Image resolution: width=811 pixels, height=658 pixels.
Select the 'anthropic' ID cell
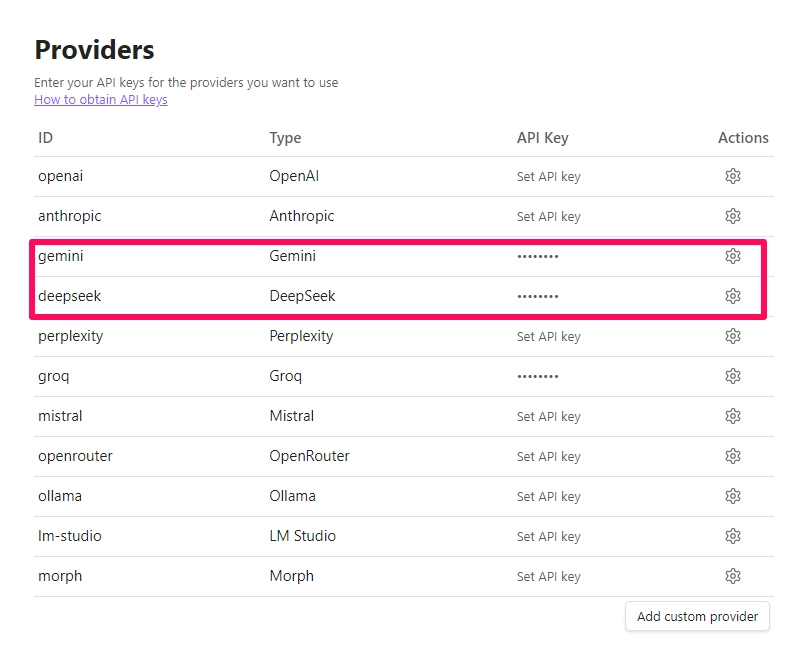pos(70,216)
